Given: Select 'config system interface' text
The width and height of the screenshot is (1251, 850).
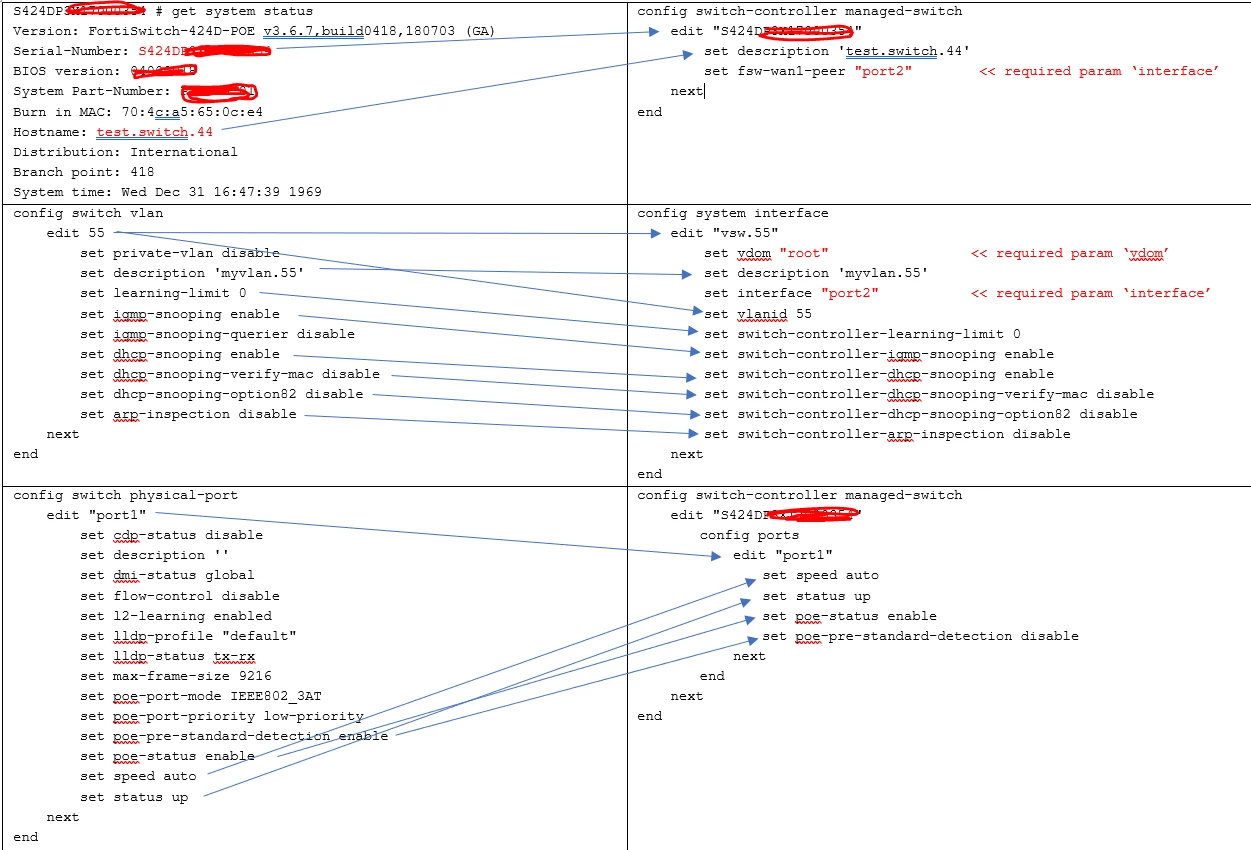Looking at the screenshot, I should (733, 213).
